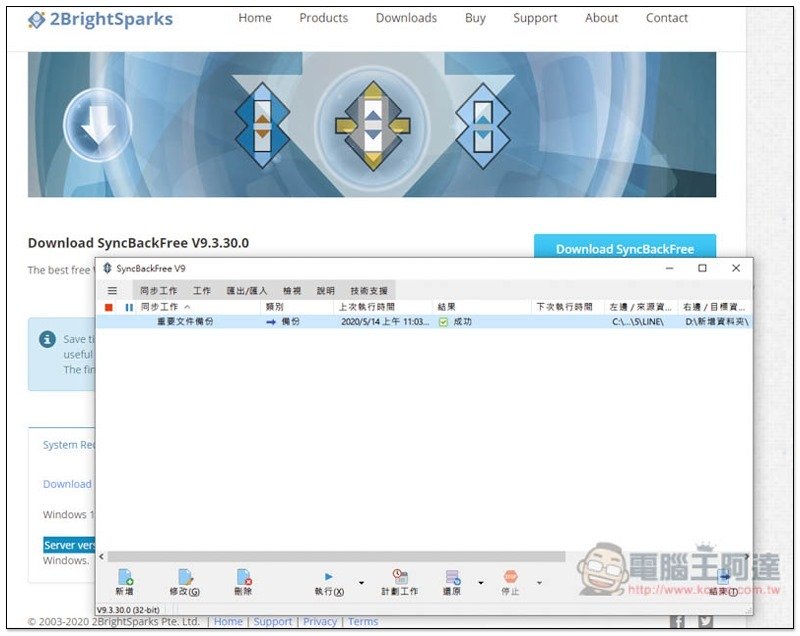
Task: Open the 匯出/匯入 menu
Action: click(247, 290)
